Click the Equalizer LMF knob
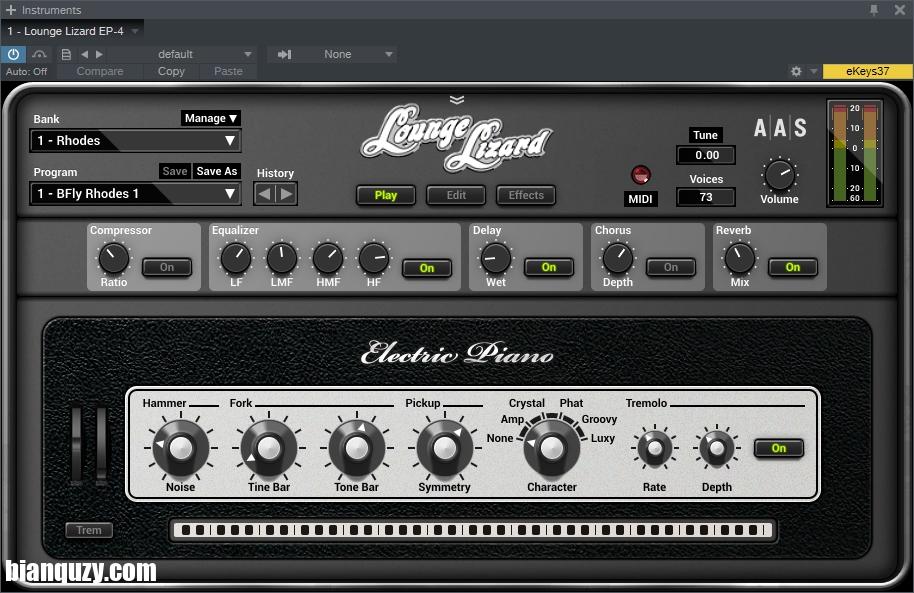 (282, 258)
